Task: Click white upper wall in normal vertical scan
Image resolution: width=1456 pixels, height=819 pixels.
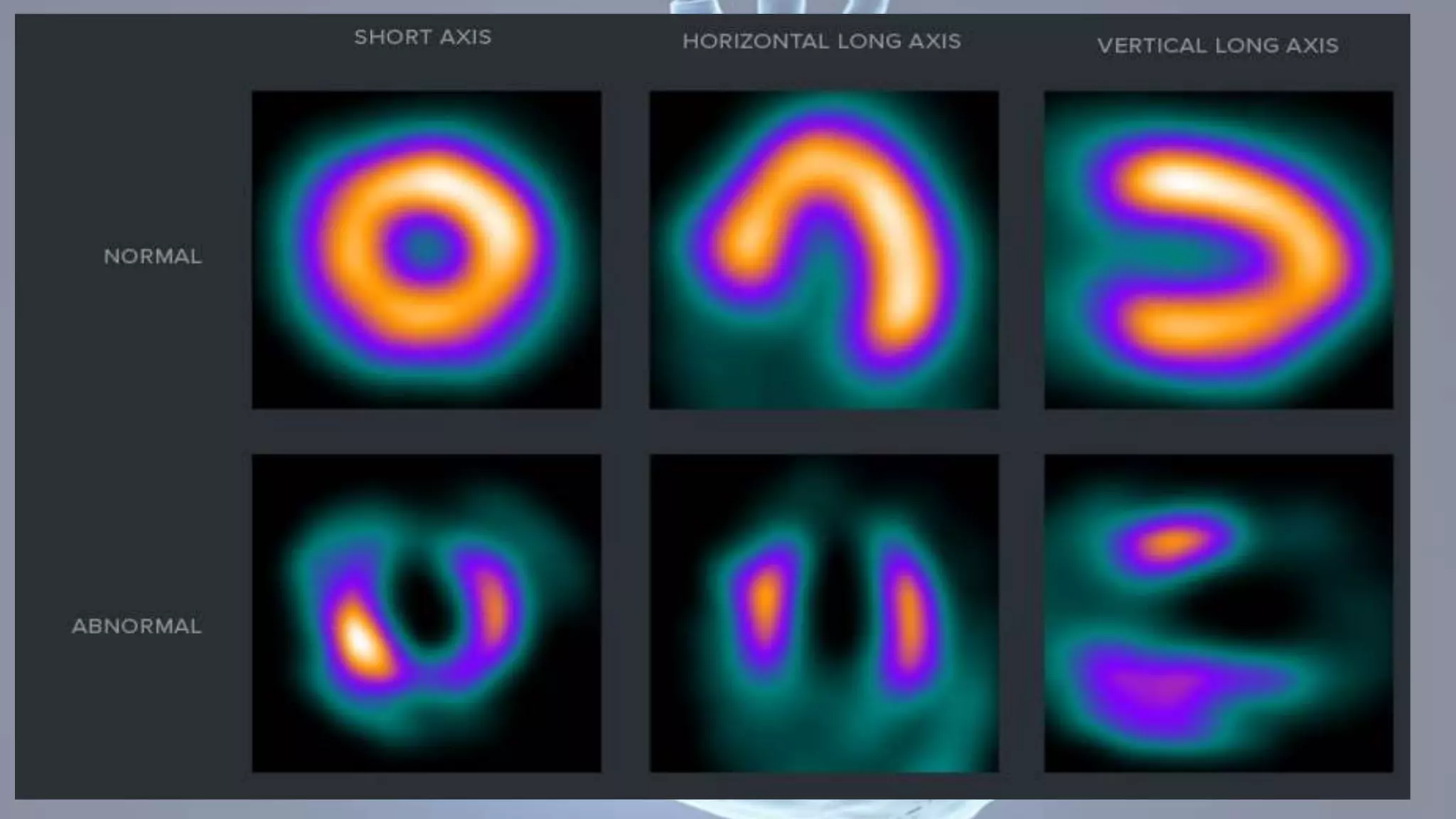Action: tap(1184, 181)
